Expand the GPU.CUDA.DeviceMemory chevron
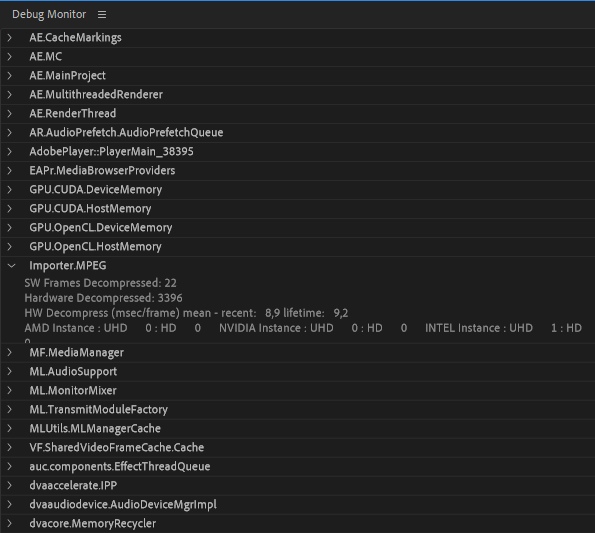Viewport: 595px width, 533px height. (x=10, y=189)
